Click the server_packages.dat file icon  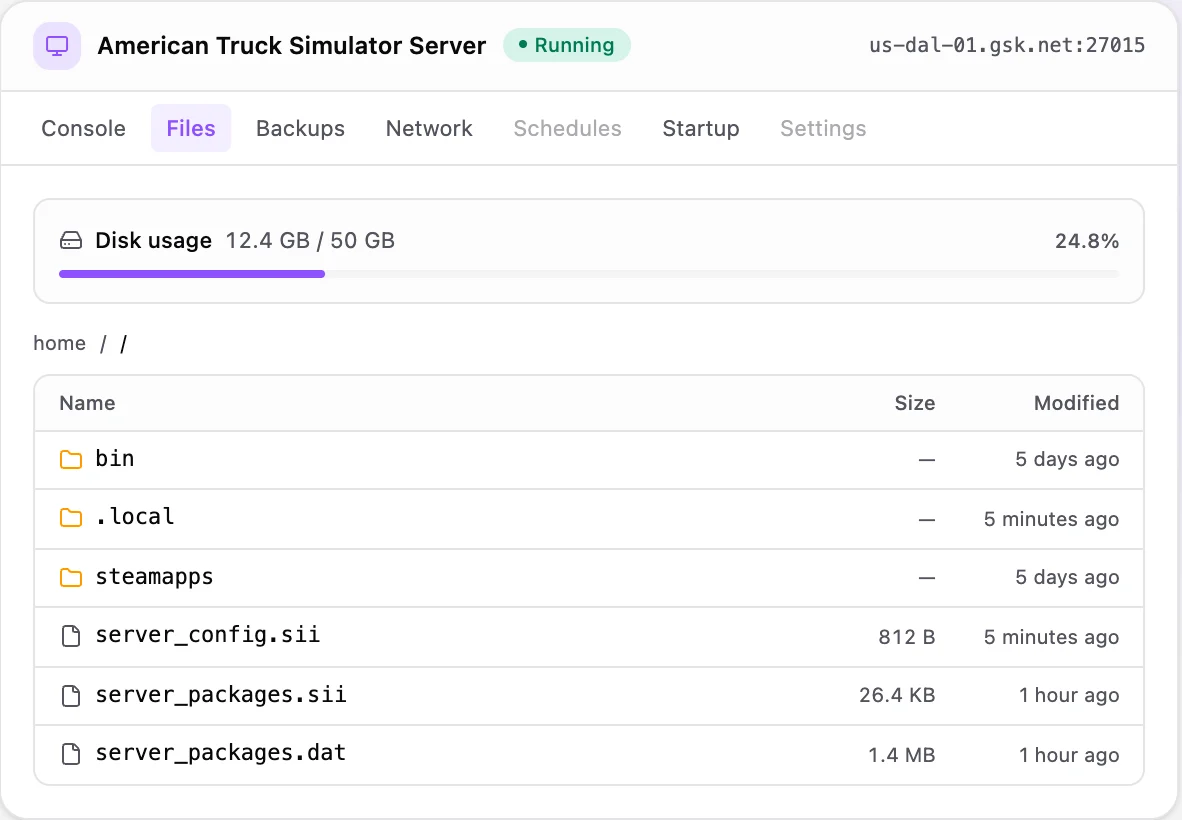71,754
